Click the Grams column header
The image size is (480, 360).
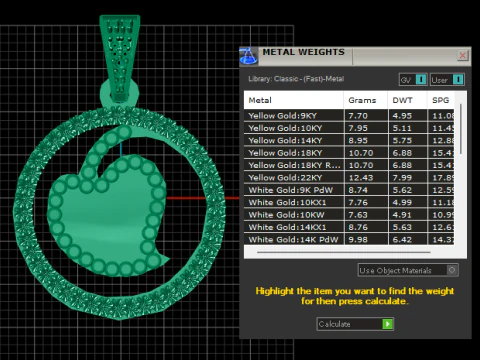[x=366, y=100]
